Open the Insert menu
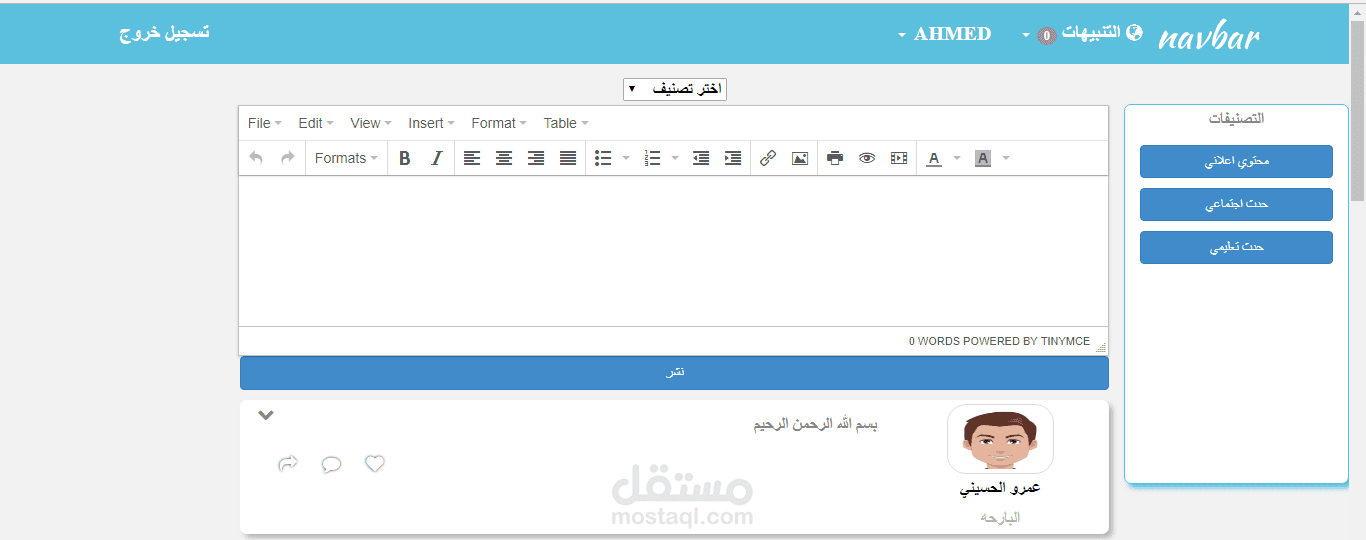The image size is (1366, 540). point(432,123)
